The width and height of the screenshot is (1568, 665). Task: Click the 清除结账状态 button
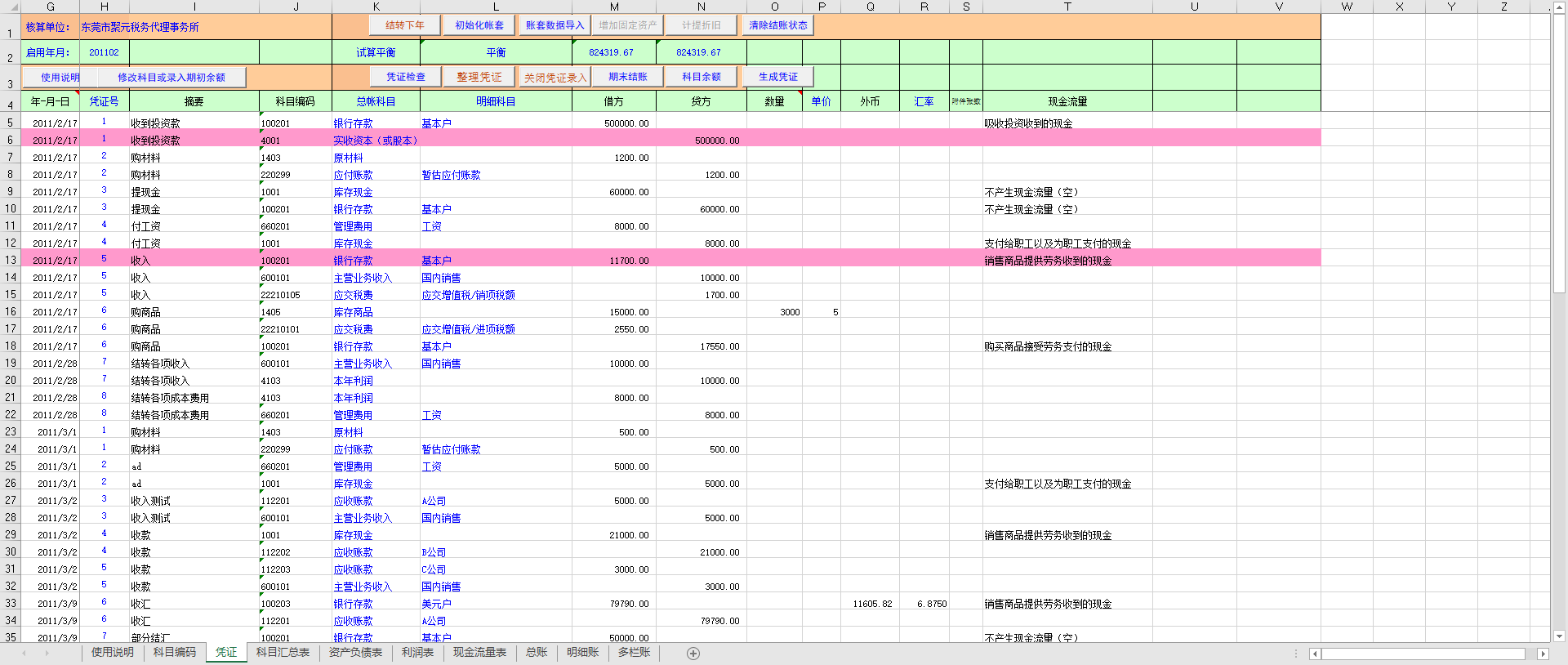pos(777,25)
